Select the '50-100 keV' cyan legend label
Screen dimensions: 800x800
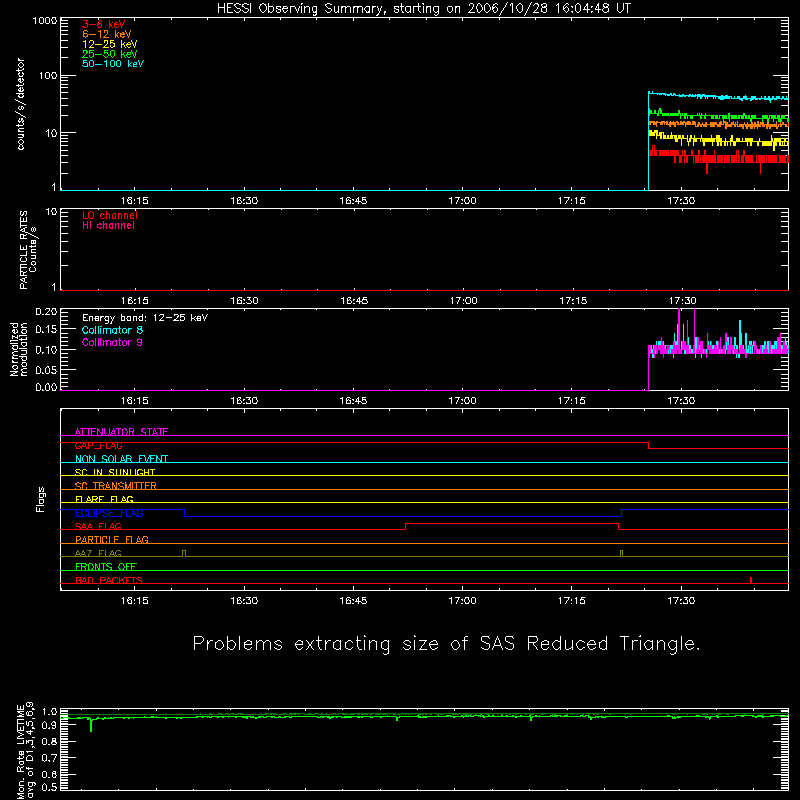pyautogui.click(x=113, y=64)
